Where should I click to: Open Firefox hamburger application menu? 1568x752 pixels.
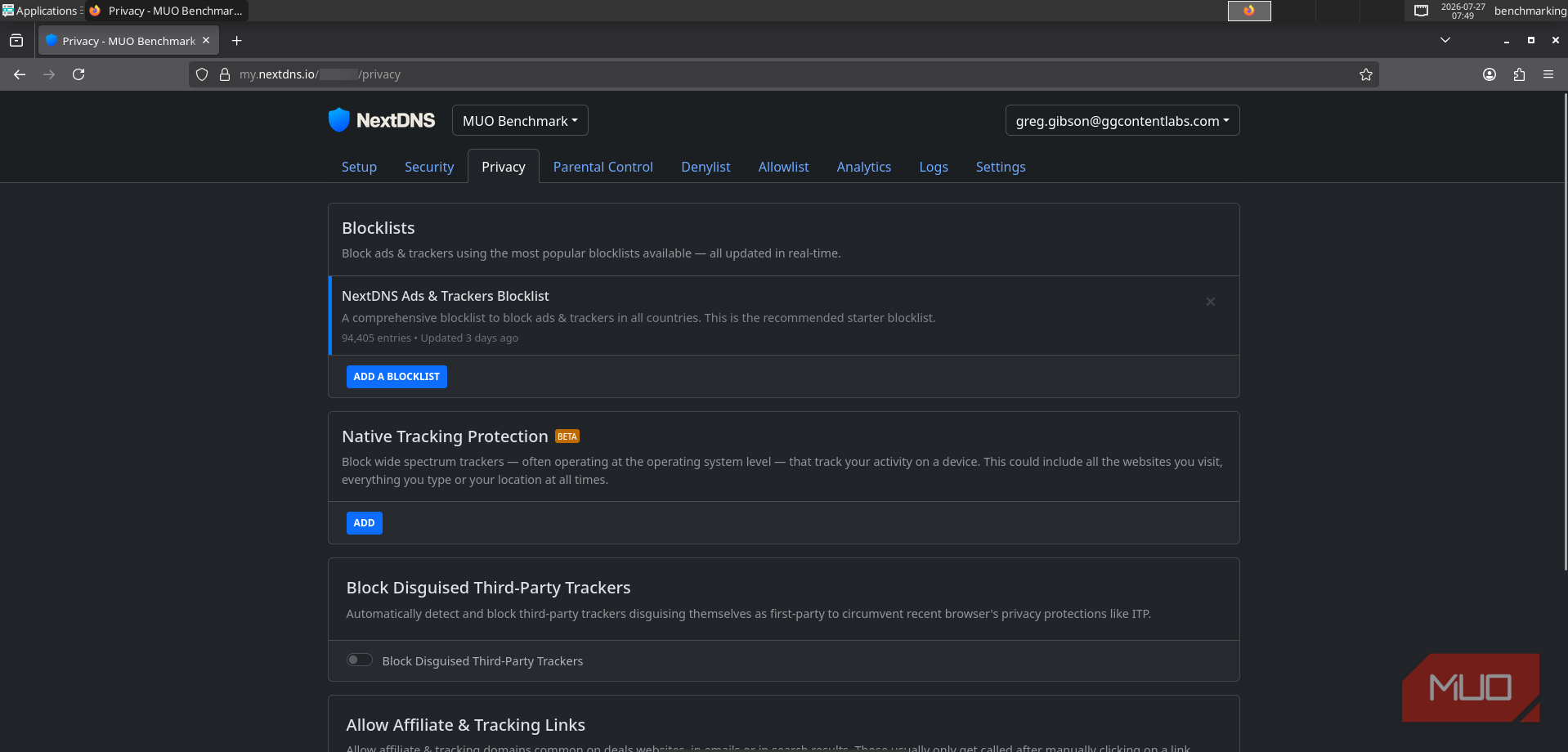click(1548, 74)
